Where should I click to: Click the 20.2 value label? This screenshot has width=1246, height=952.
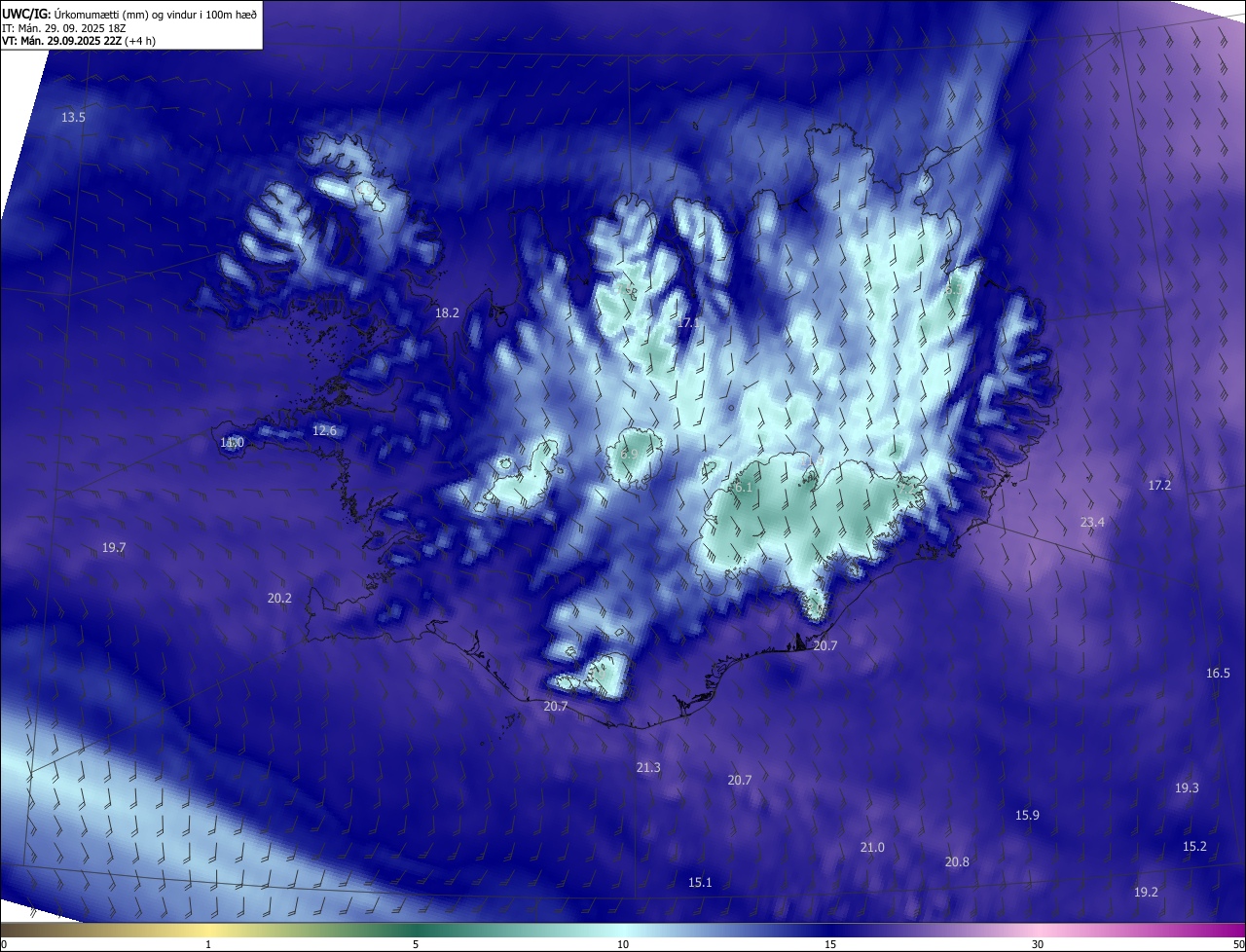click(279, 598)
